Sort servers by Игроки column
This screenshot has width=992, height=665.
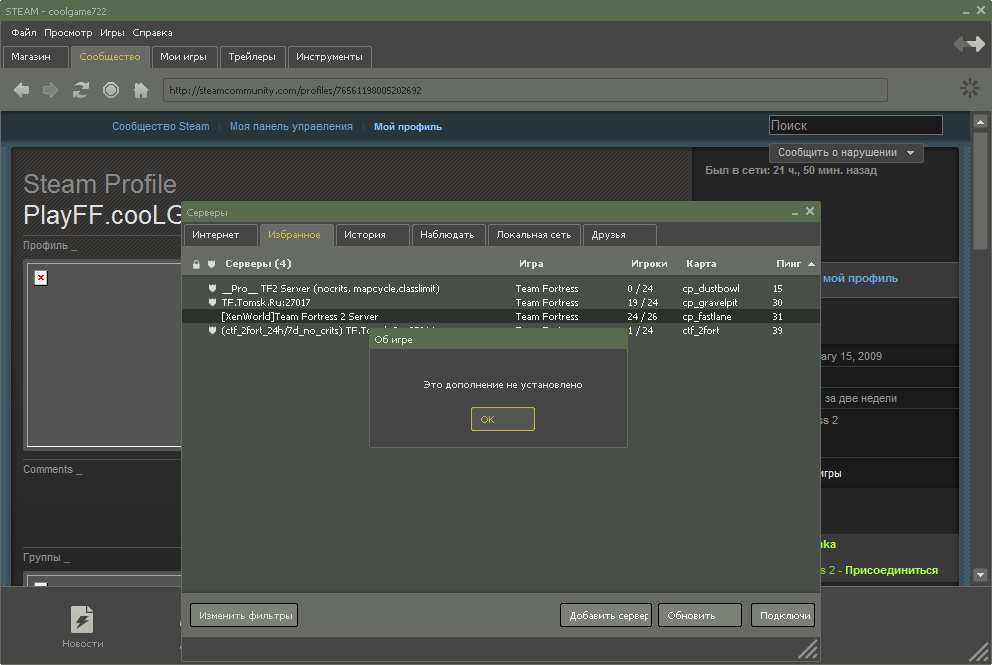(x=649, y=263)
